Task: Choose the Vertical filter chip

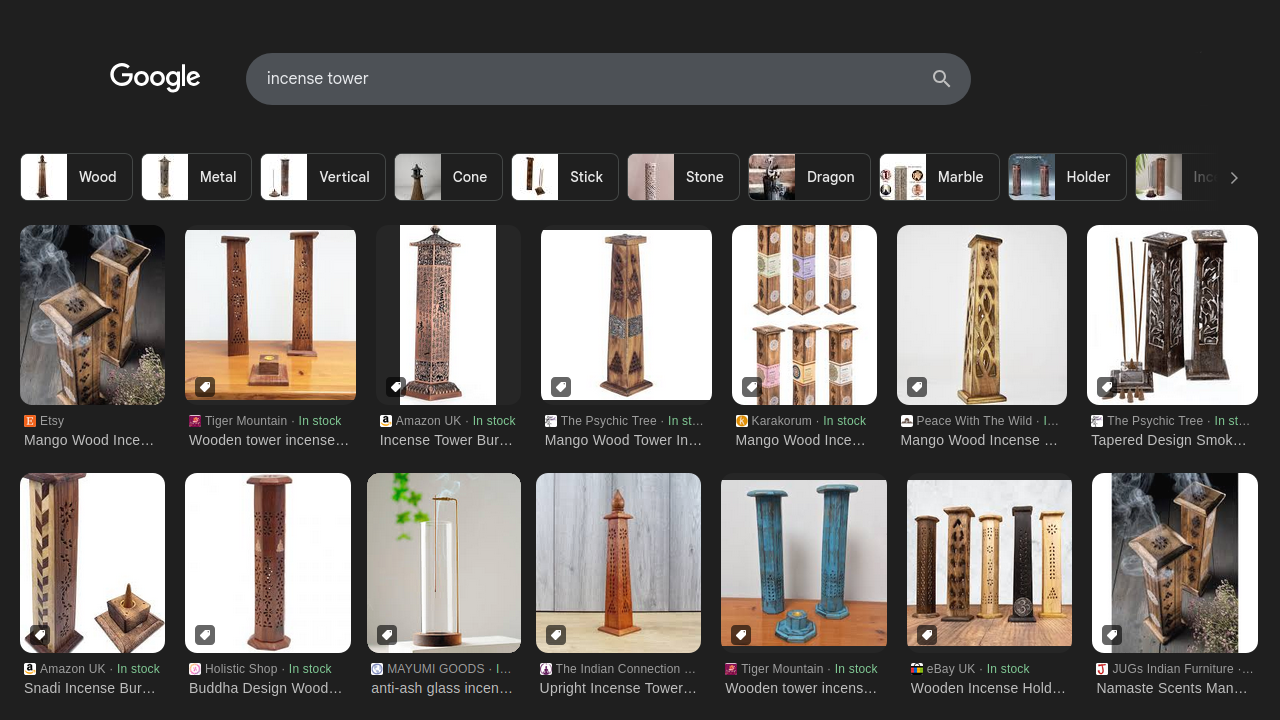Action: (323, 177)
